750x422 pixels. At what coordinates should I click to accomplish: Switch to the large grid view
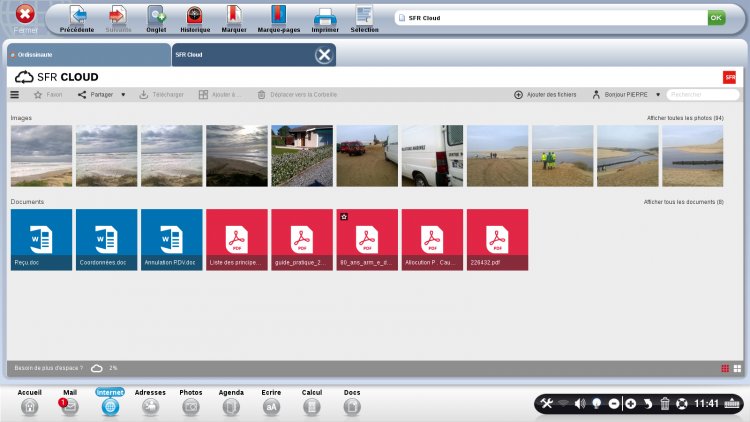coord(737,368)
